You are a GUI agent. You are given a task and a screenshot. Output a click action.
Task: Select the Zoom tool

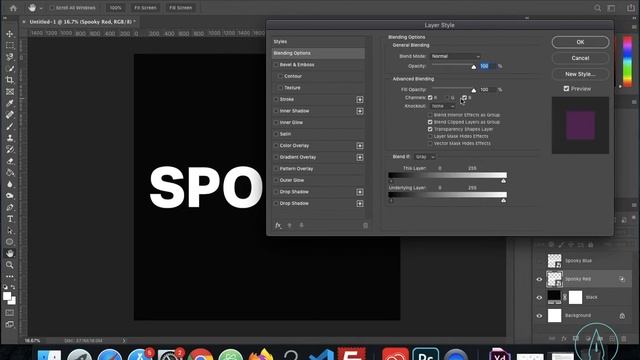coord(10,265)
